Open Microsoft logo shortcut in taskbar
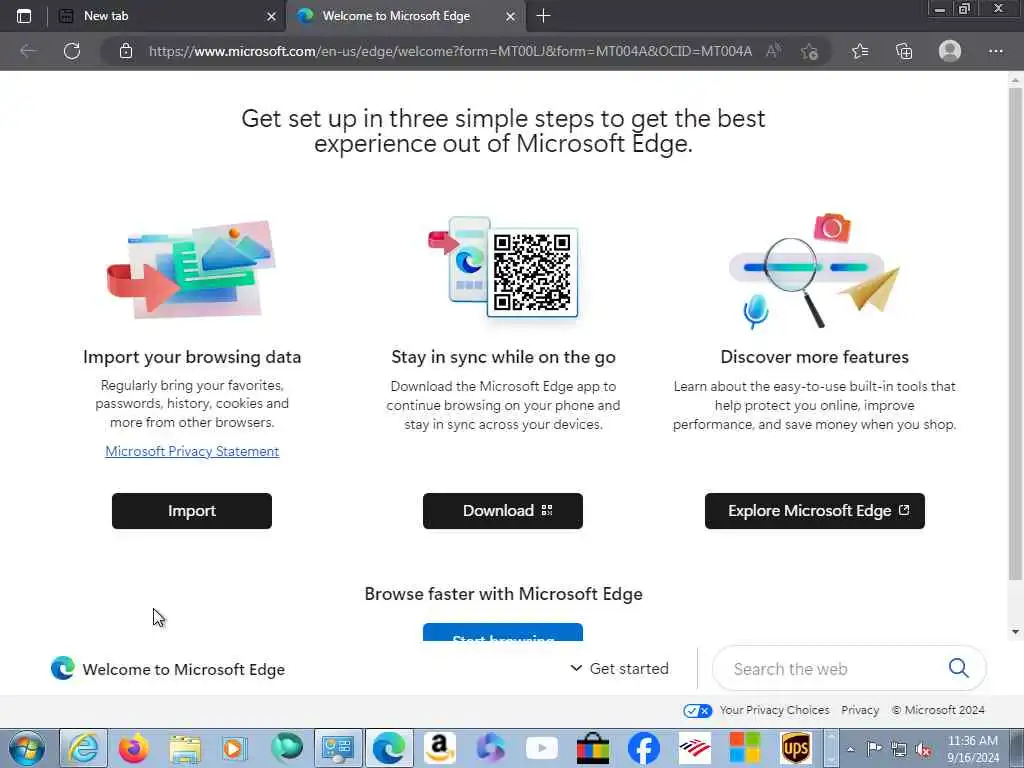 tap(744, 748)
